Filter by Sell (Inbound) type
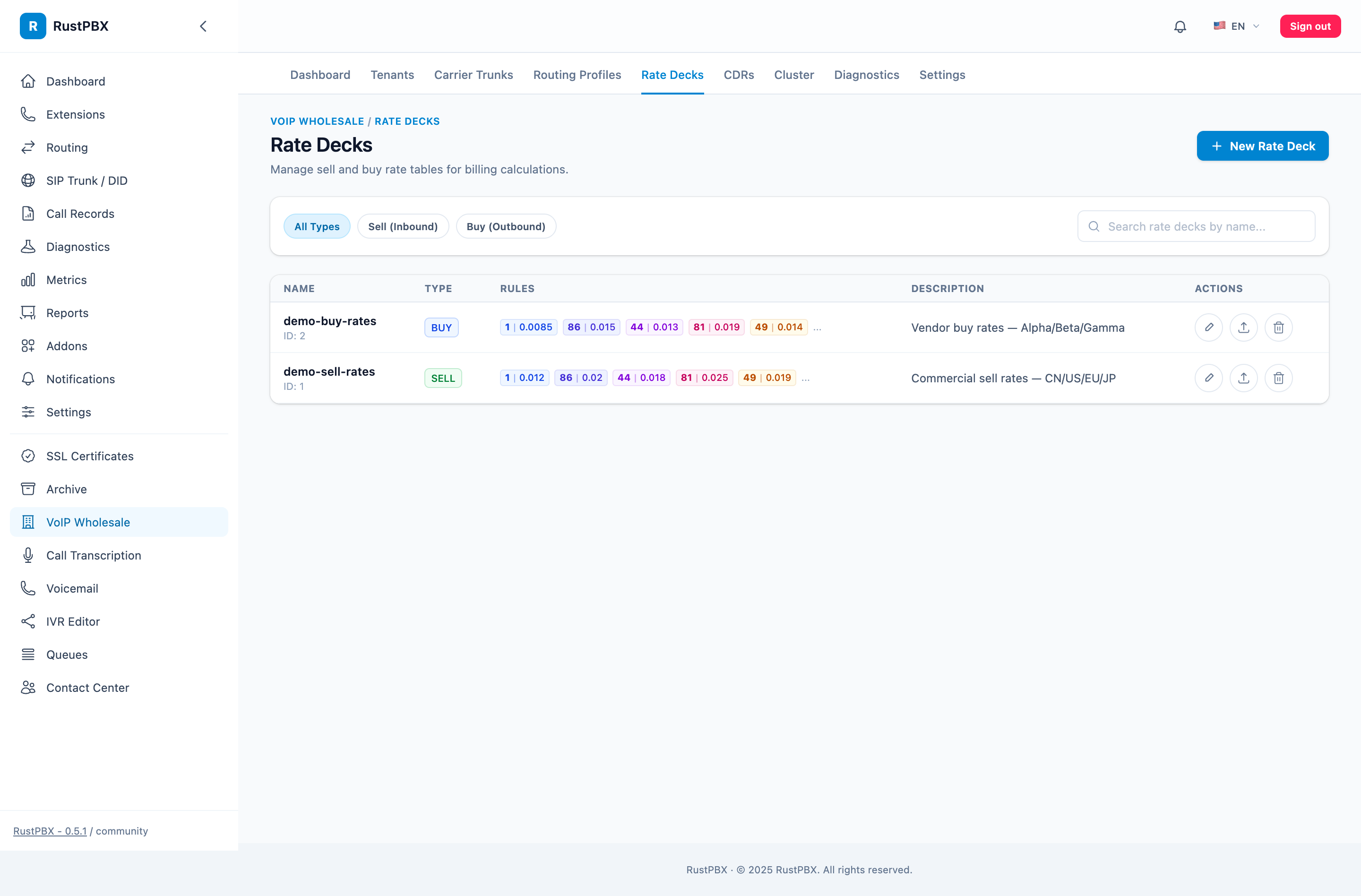This screenshot has height=896, width=1361. (x=403, y=226)
